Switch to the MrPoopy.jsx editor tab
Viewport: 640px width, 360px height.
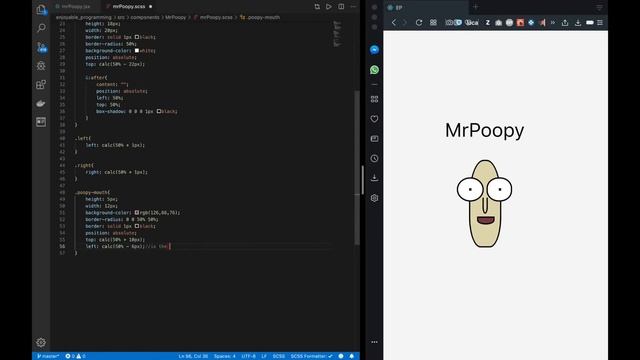(75, 7)
